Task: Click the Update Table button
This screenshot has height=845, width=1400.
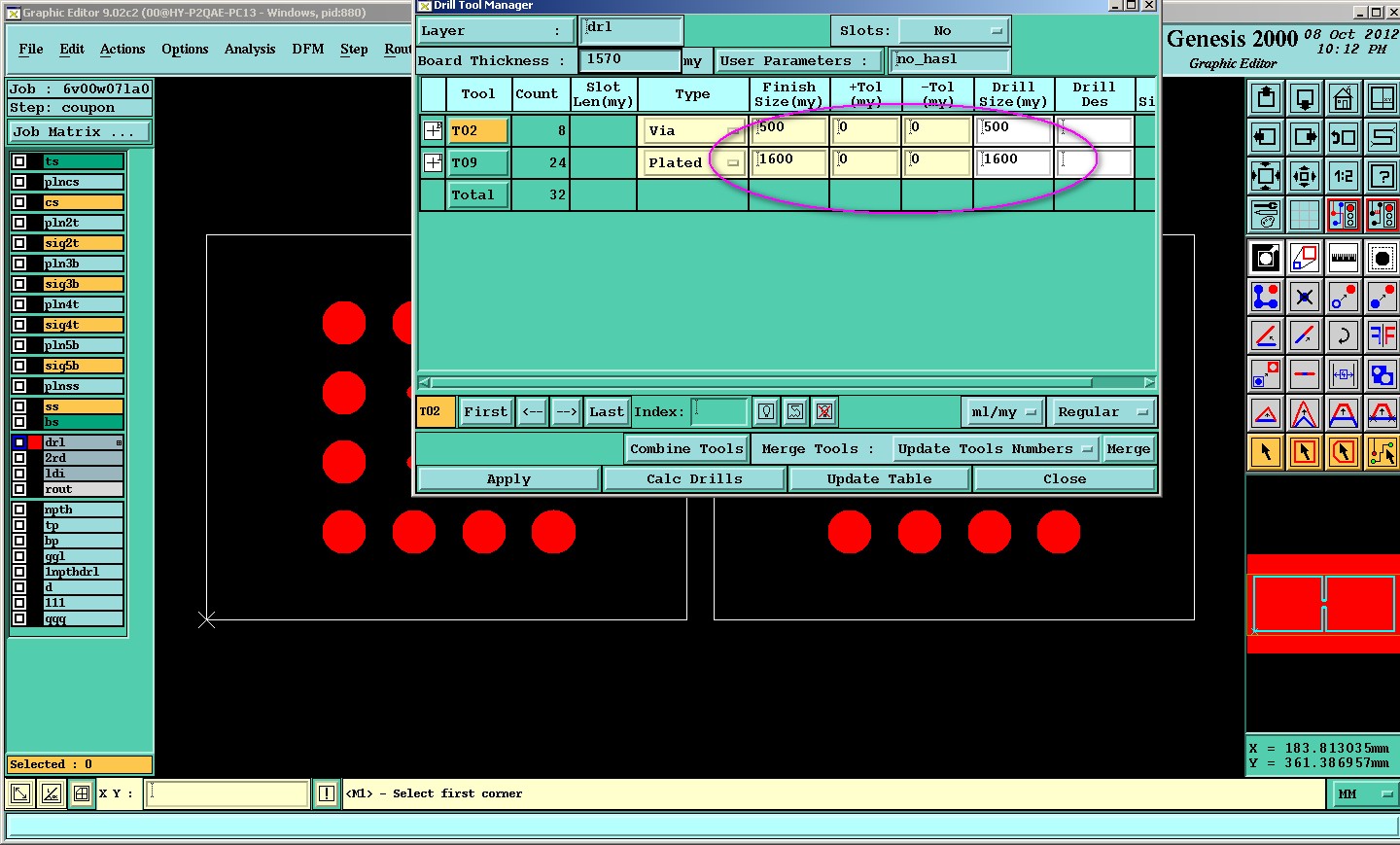Action: 879,479
